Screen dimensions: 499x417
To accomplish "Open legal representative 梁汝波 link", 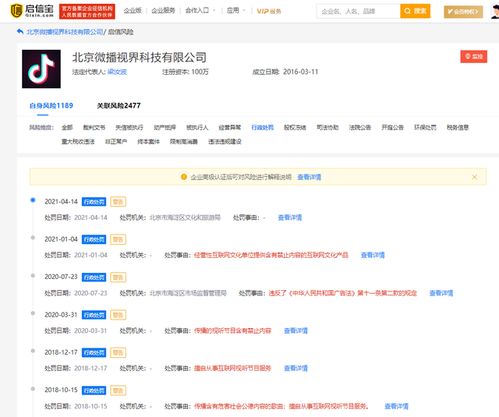I will [117, 72].
